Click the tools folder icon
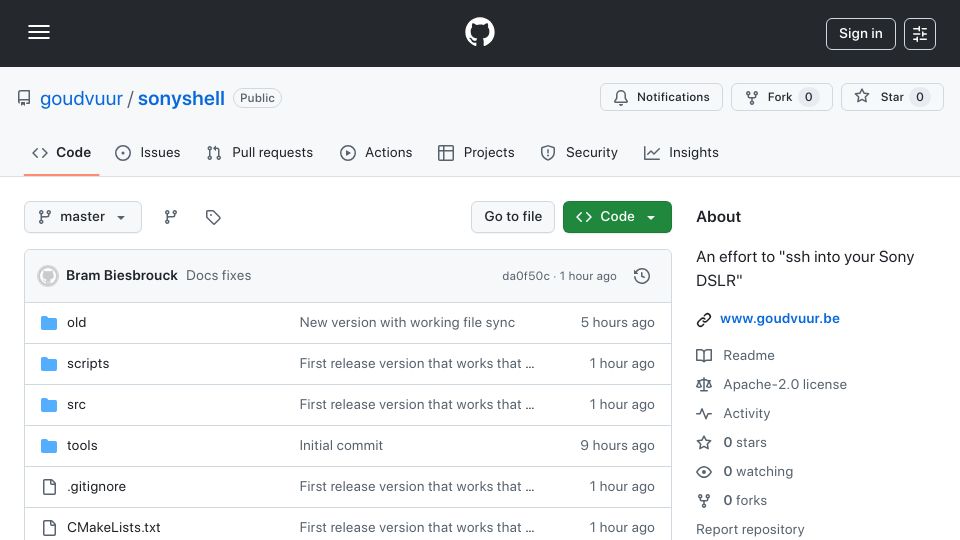Viewport: 960px width, 540px height. (x=49, y=446)
